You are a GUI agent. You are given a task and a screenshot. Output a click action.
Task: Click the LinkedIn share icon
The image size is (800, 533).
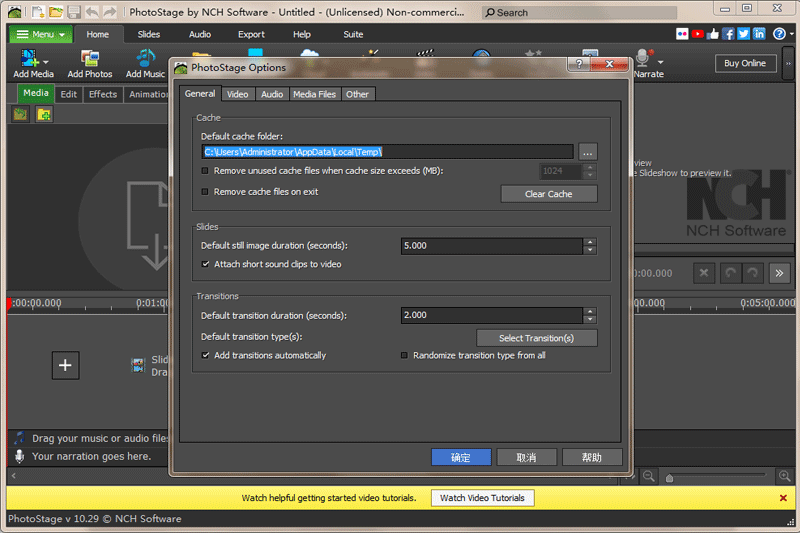coord(759,34)
